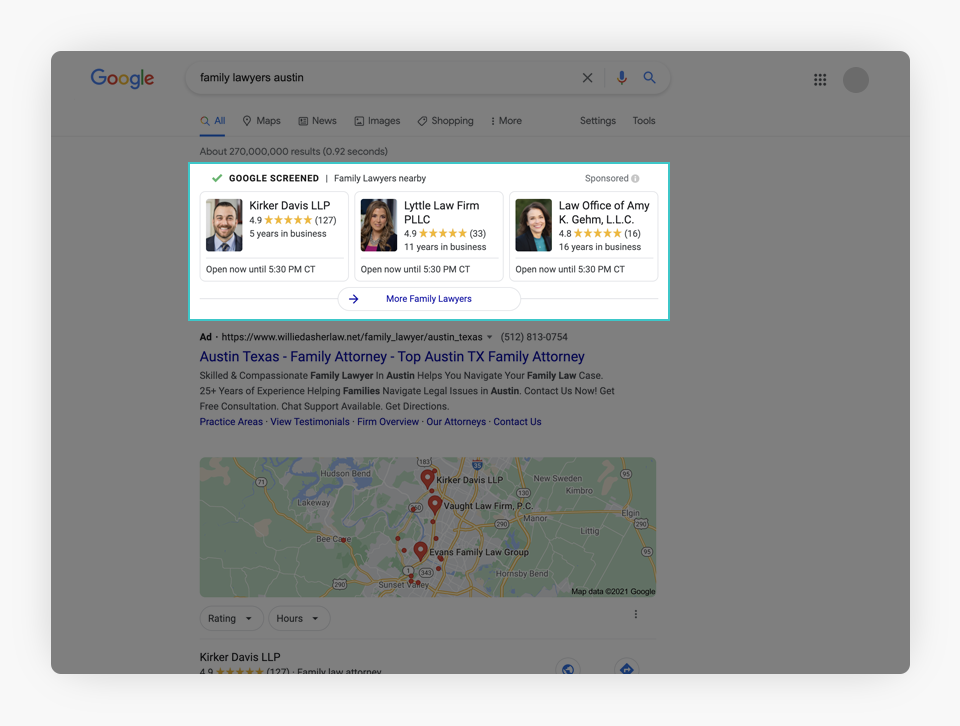Open the Google apps grid
This screenshot has height=726, width=960.
[x=820, y=80]
